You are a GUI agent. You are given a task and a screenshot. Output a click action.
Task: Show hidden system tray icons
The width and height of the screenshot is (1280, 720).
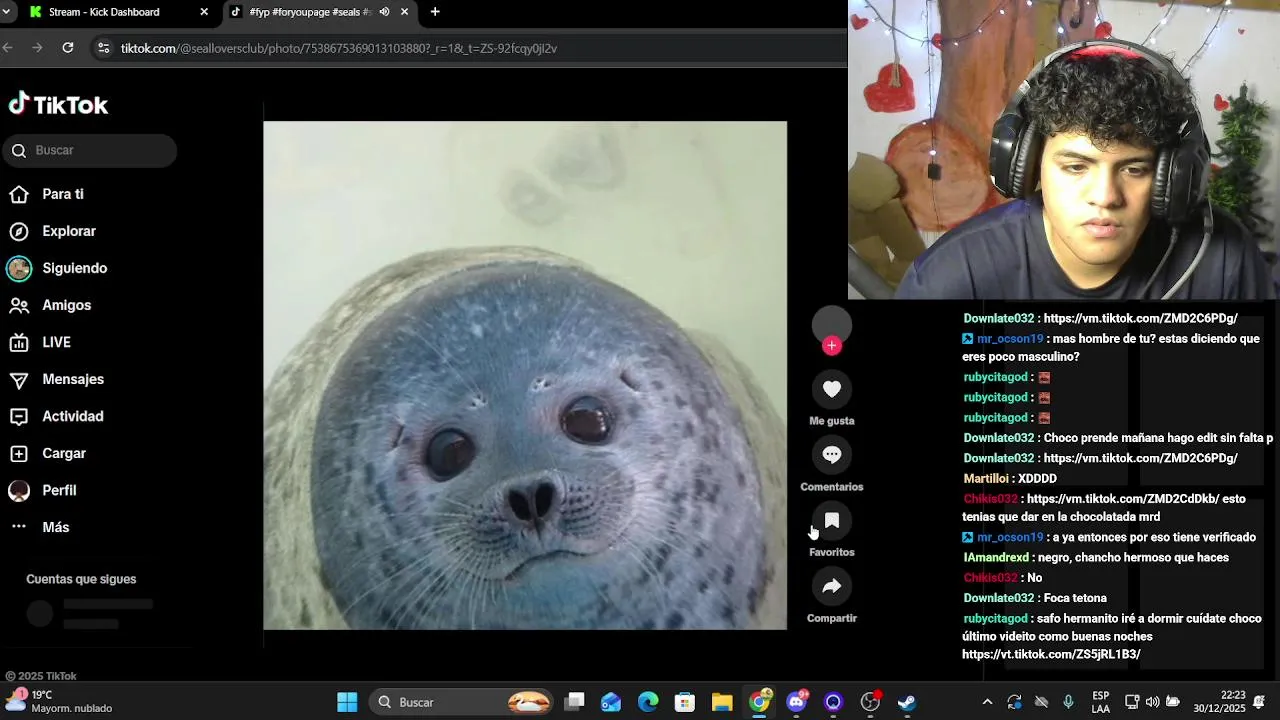987,702
